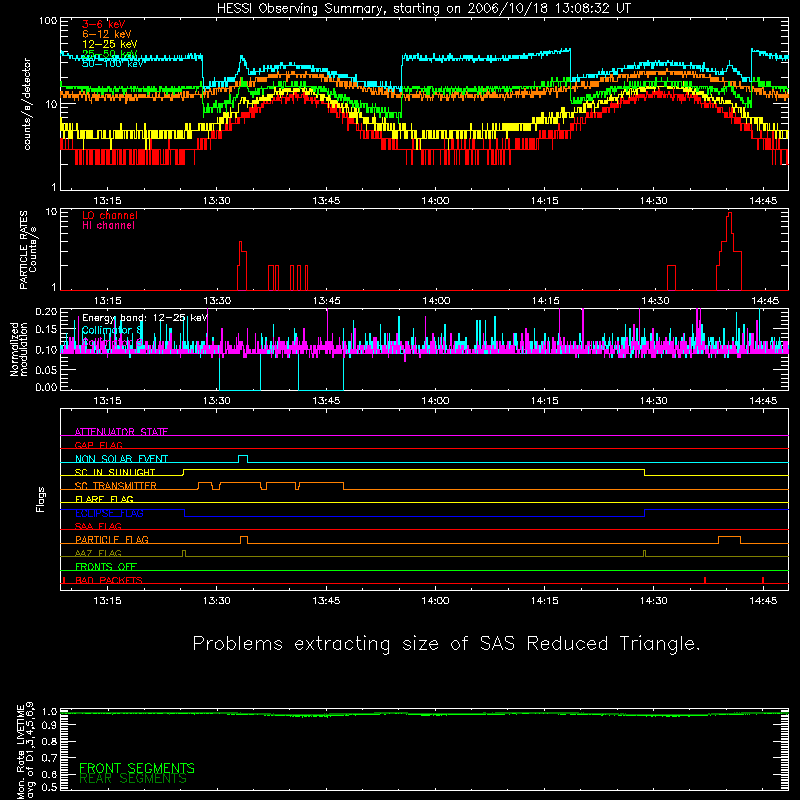This screenshot has width=800, height=800.
Task: Click the "0.05" value on the modulation axis
Action: [46, 370]
